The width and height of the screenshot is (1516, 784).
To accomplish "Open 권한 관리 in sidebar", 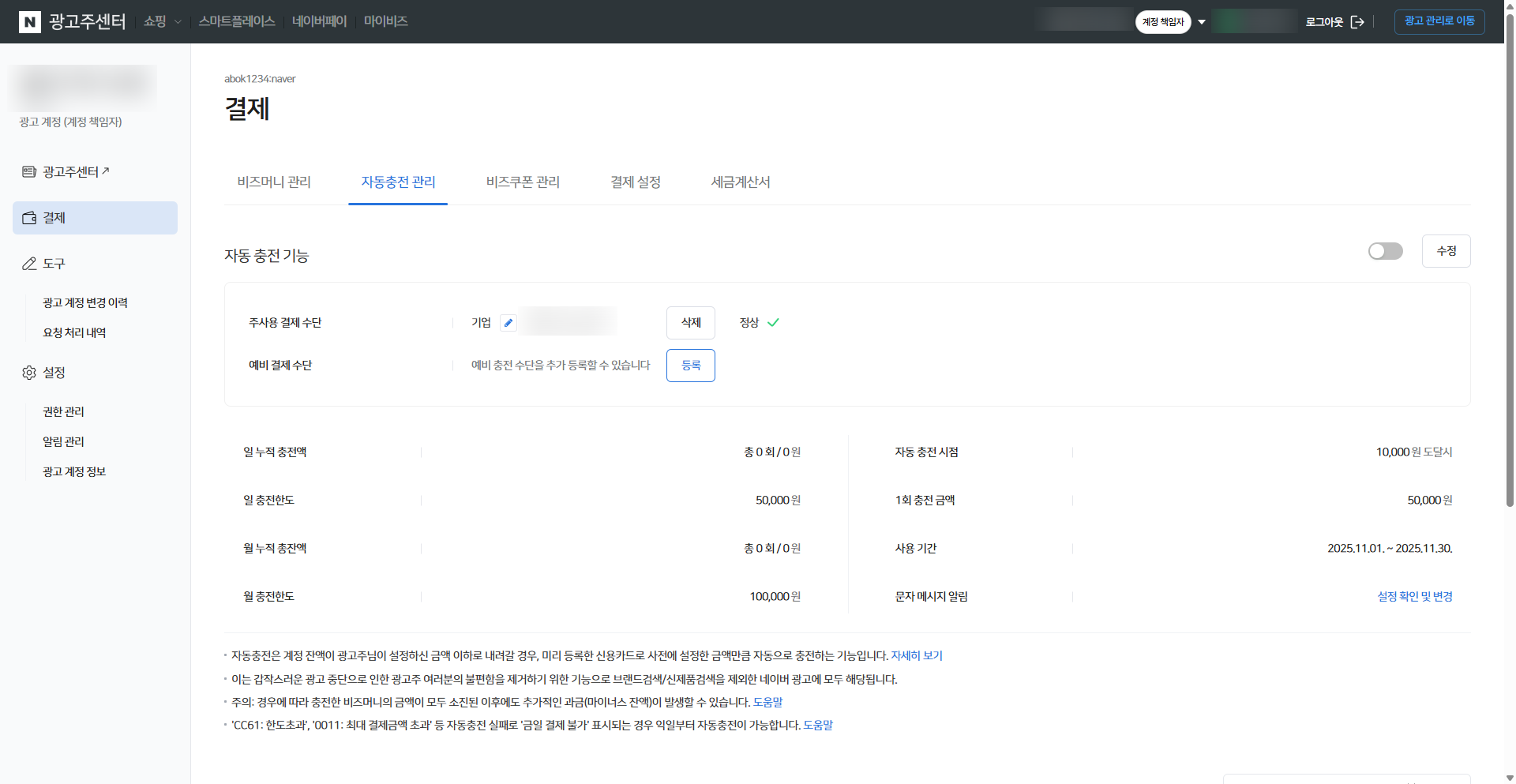I will coord(63,412).
